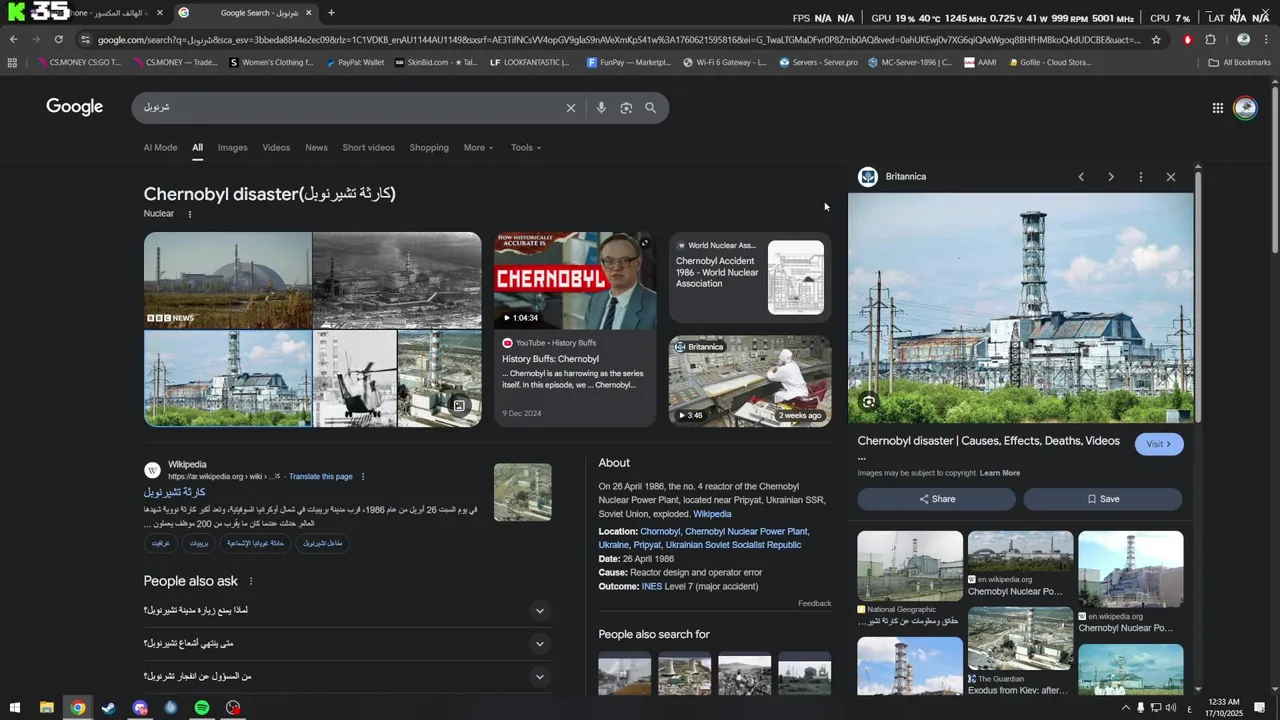
Task: Switch to AI Mode tab
Action: (160, 148)
